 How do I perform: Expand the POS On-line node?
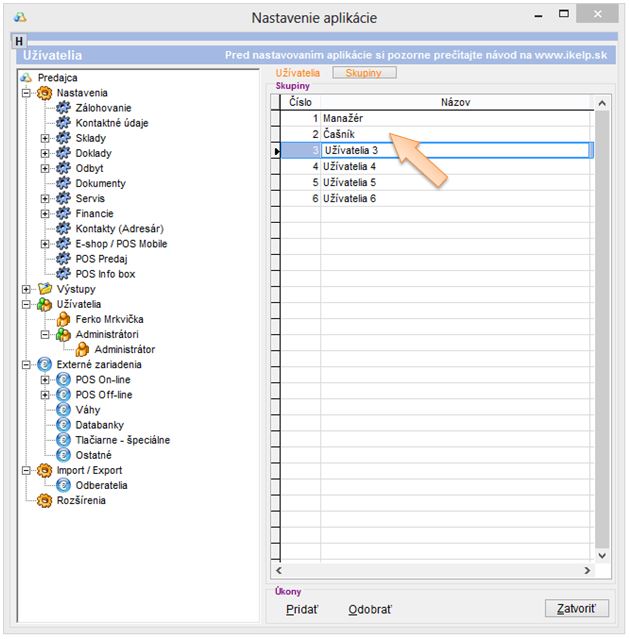45,380
